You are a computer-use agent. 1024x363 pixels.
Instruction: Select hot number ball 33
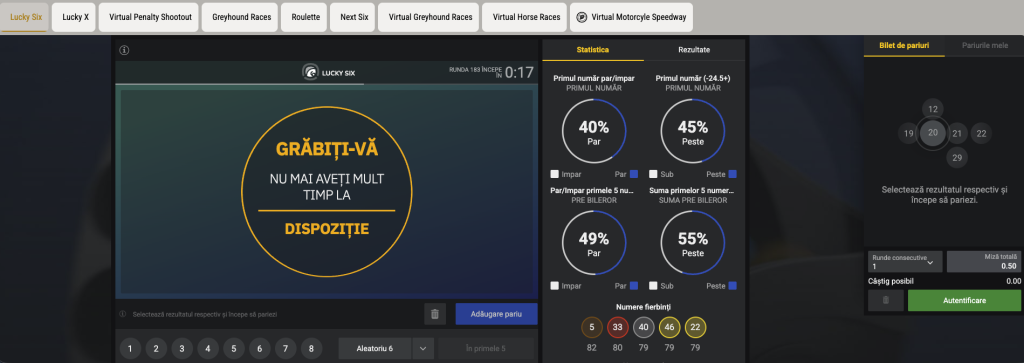pos(618,327)
